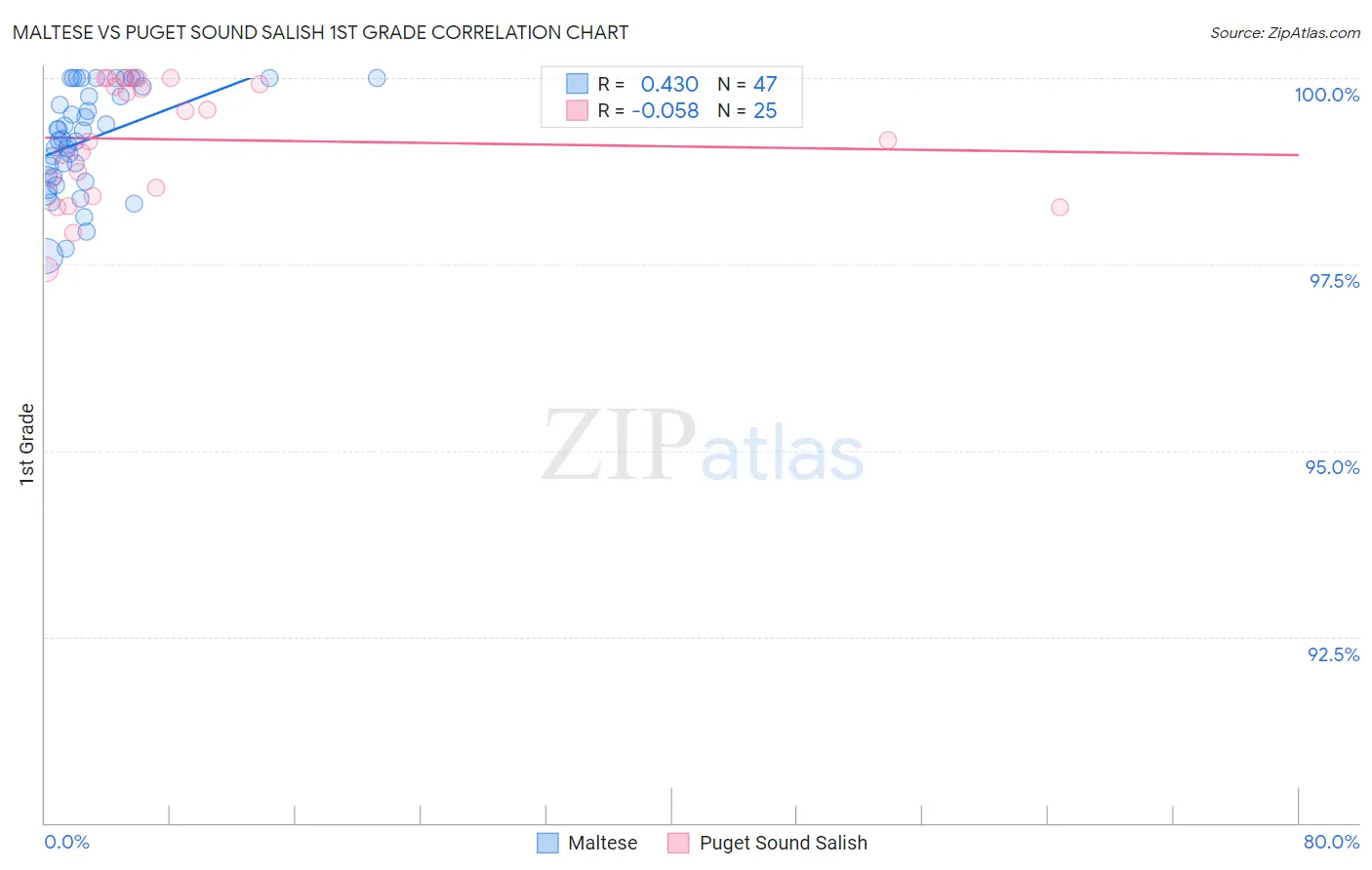Select the pink data point on the trend line at right
1372x870 pixels.
(x=888, y=140)
